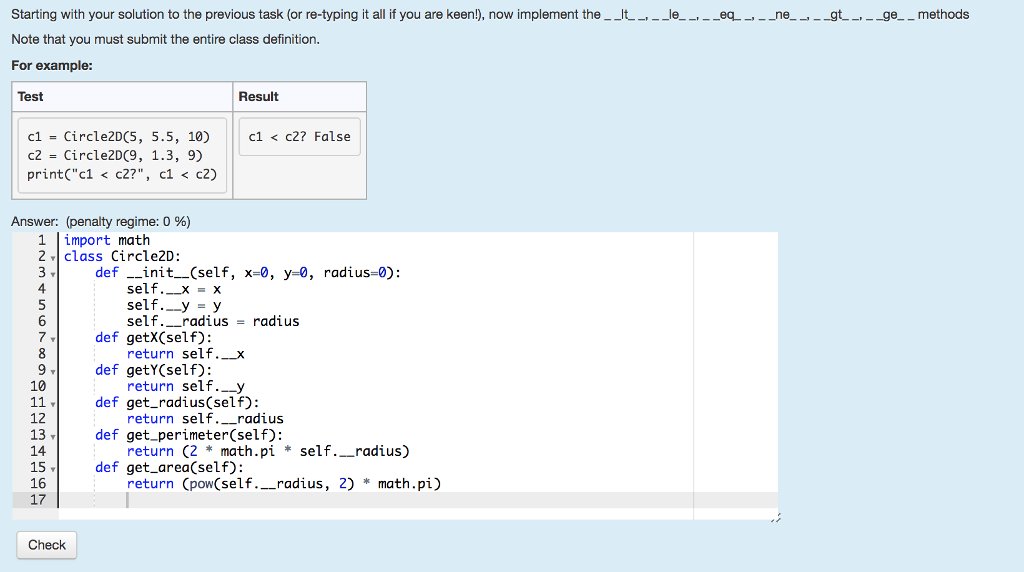Click the 'Answer: (penalty regime: 0 %)' label

(101, 221)
